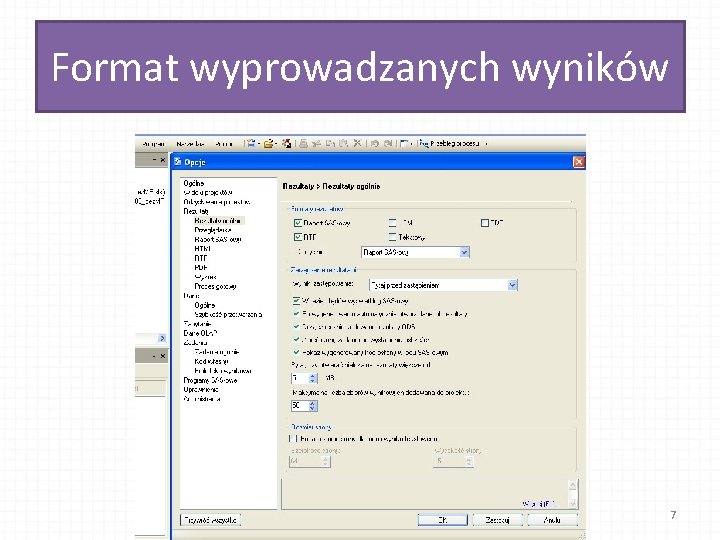Click into the 50 maximum files field
The image size is (720, 540).
pyautogui.click(x=300, y=406)
